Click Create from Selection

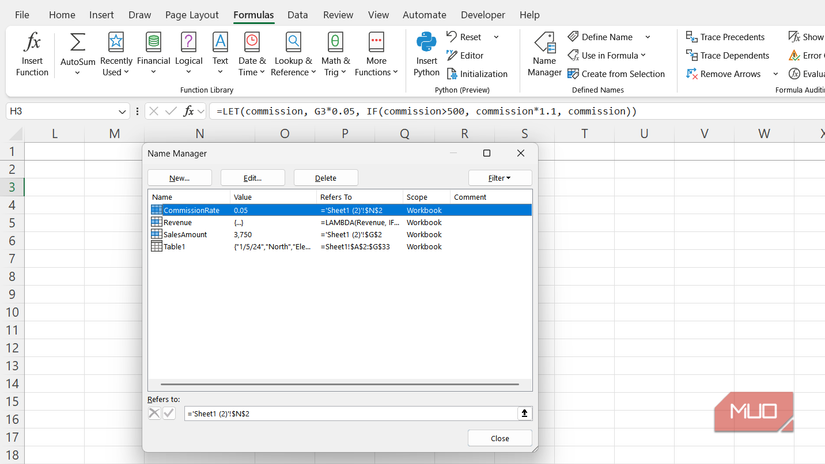[616, 74]
